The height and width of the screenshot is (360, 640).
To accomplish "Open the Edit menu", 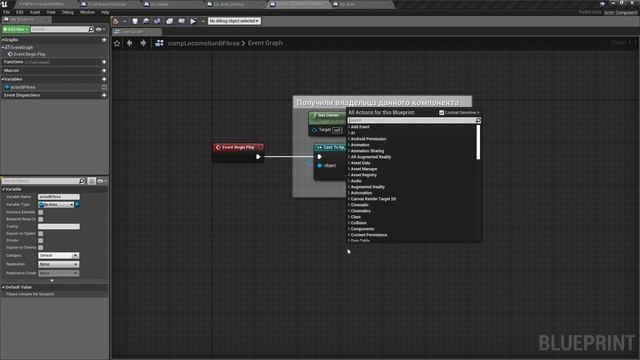I will [20, 12].
